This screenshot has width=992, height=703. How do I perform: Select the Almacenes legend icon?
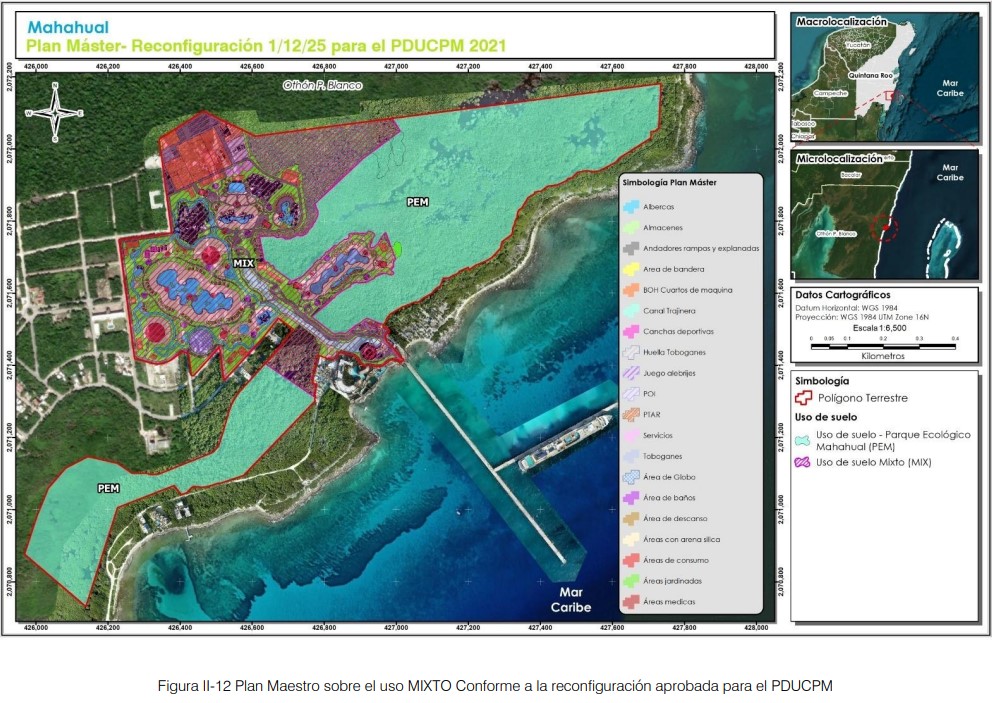click(631, 227)
